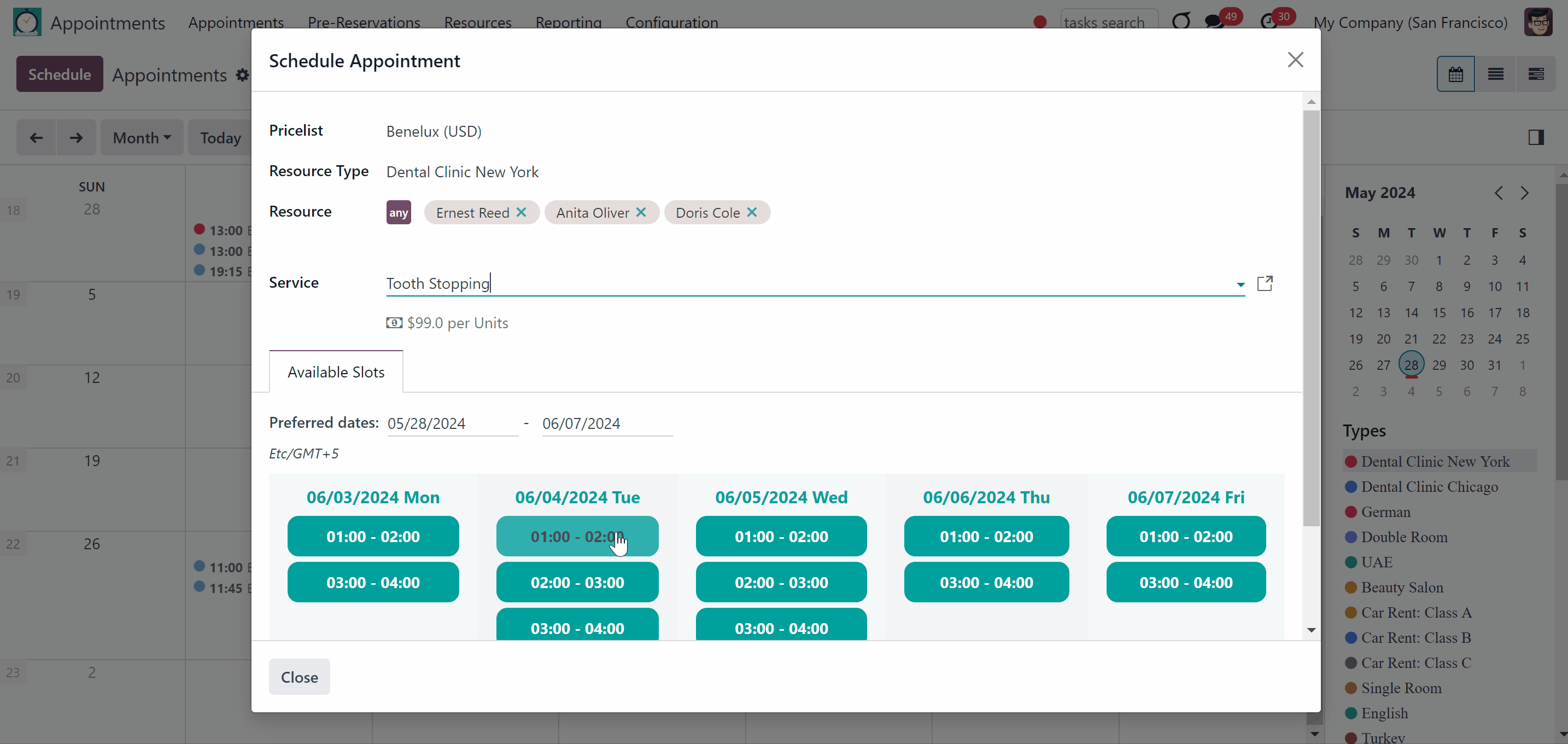Toggle UAE type filter
Screen dimensions: 1568x744
point(1376,562)
